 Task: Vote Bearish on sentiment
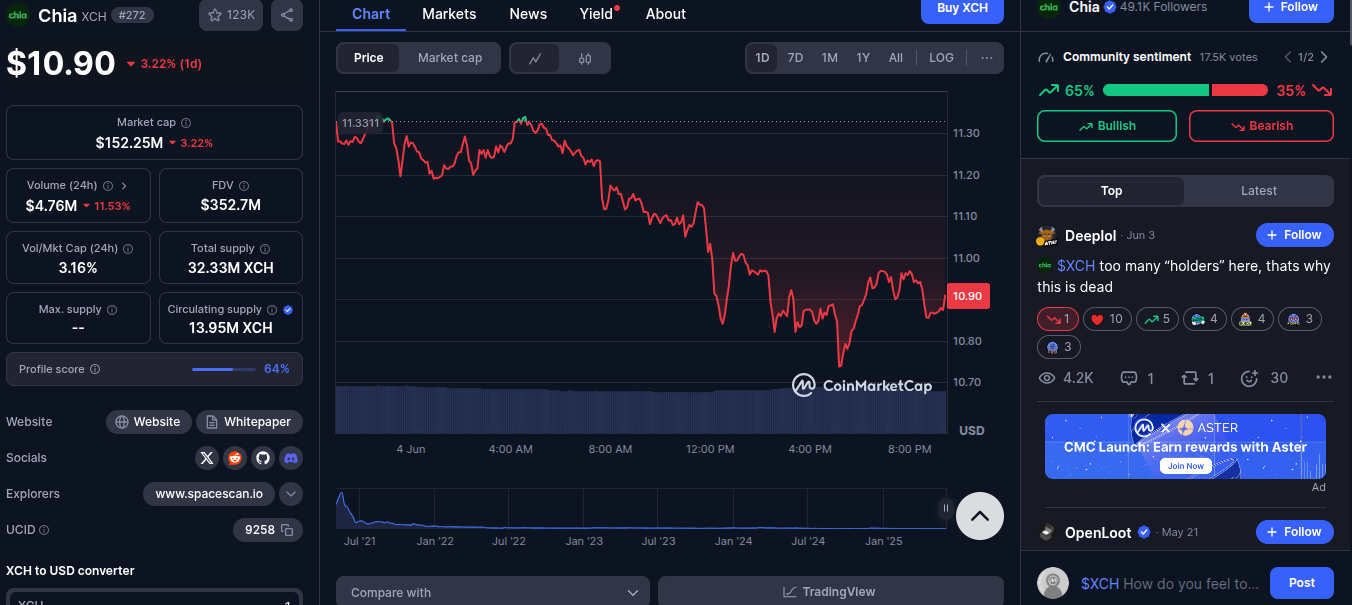1261,126
